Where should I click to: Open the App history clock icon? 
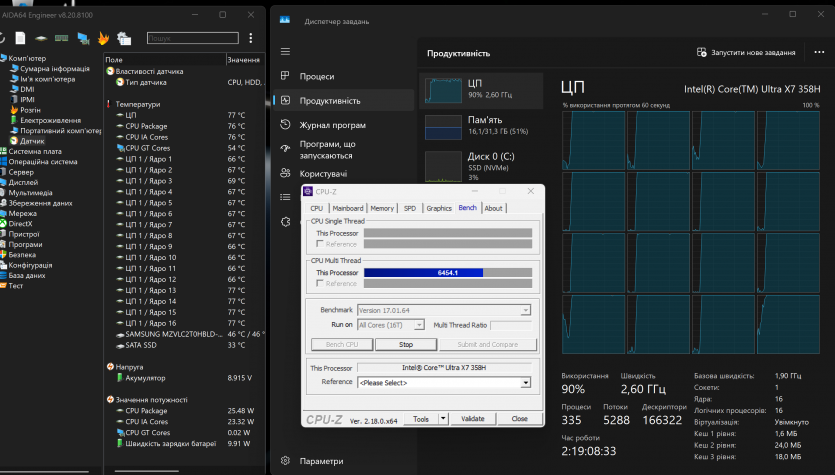point(286,125)
